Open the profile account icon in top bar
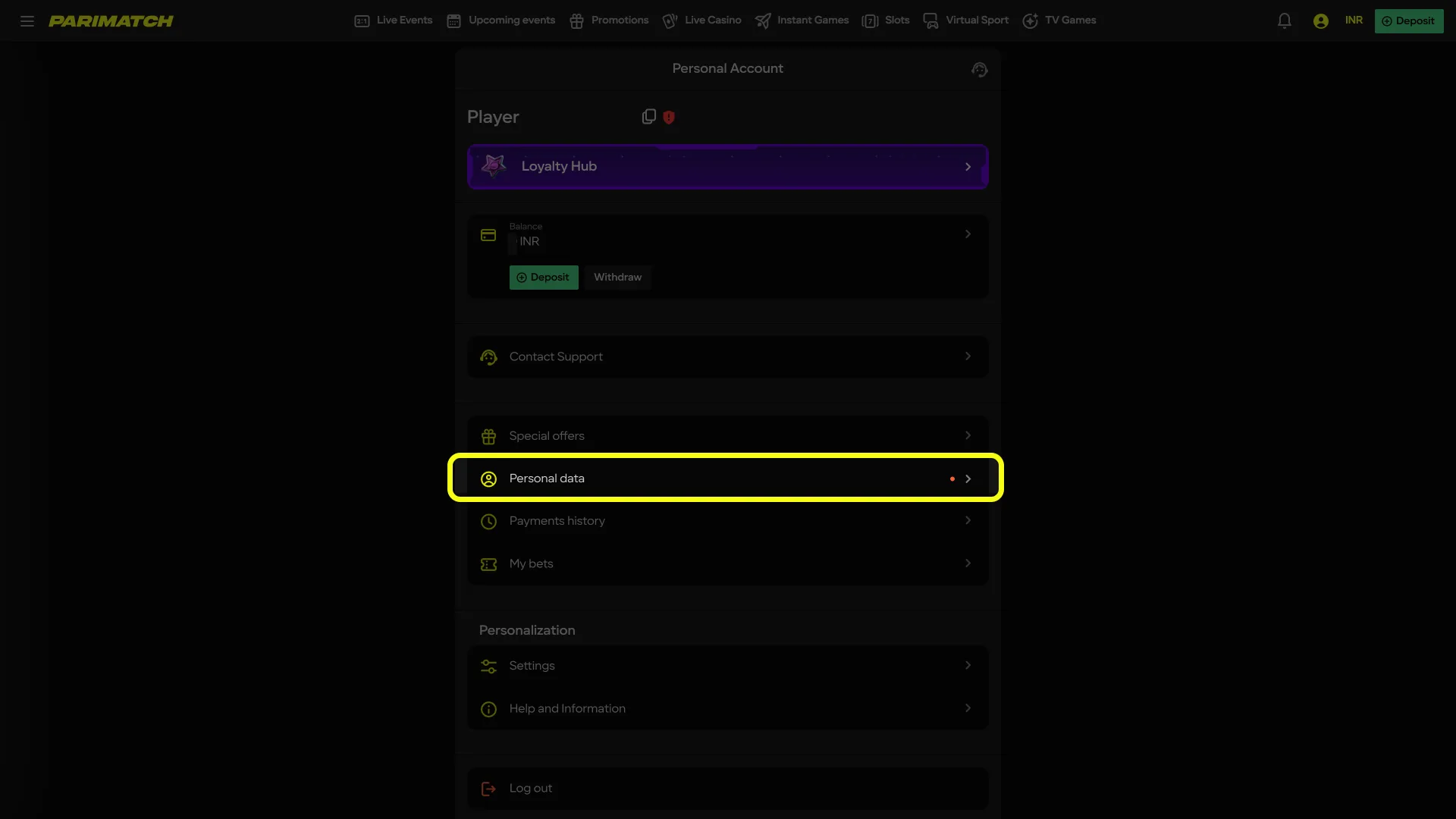 [1320, 20]
